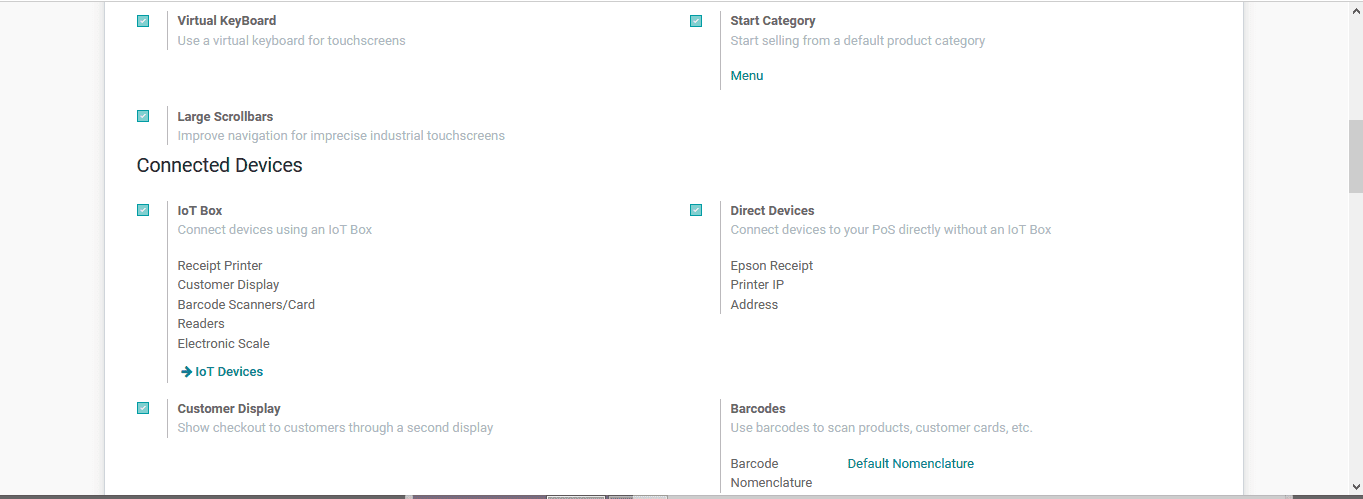Click the Virtual KeyBoard setting title
1363x499 pixels.
[x=227, y=21]
